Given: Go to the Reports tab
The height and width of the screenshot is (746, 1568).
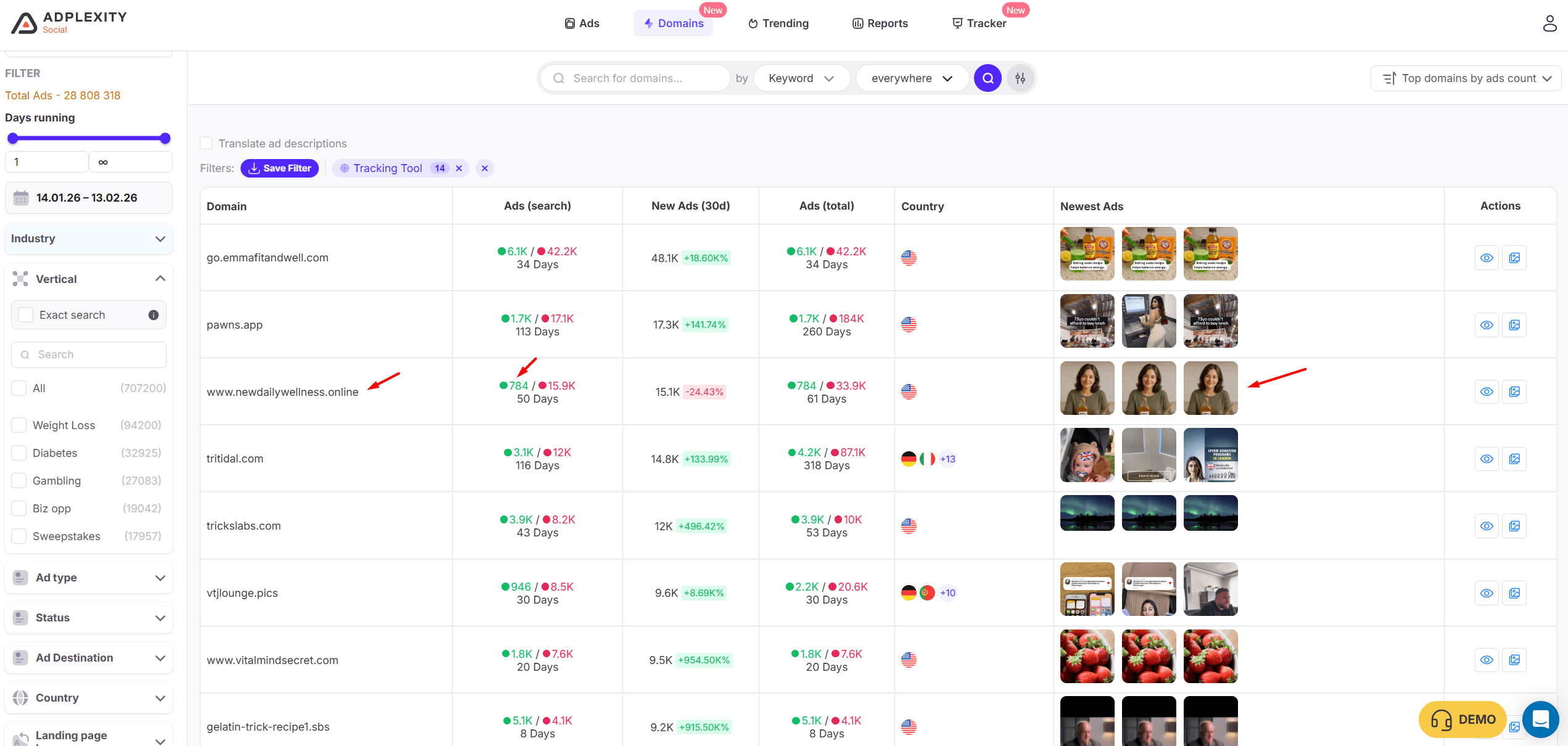Looking at the screenshot, I should (x=880, y=23).
